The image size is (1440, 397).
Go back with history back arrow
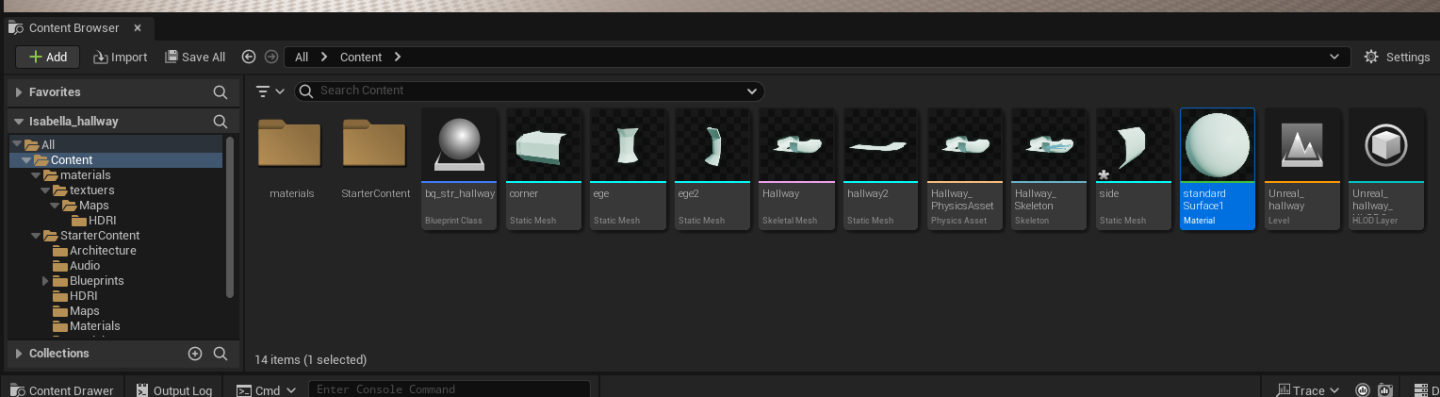249,57
